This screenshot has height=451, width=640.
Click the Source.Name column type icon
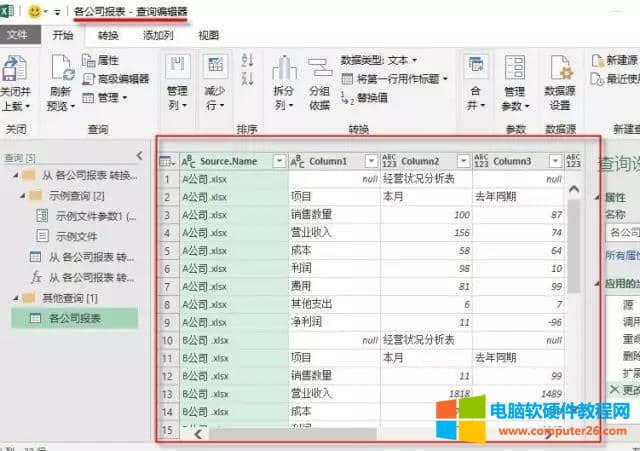pos(189,162)
